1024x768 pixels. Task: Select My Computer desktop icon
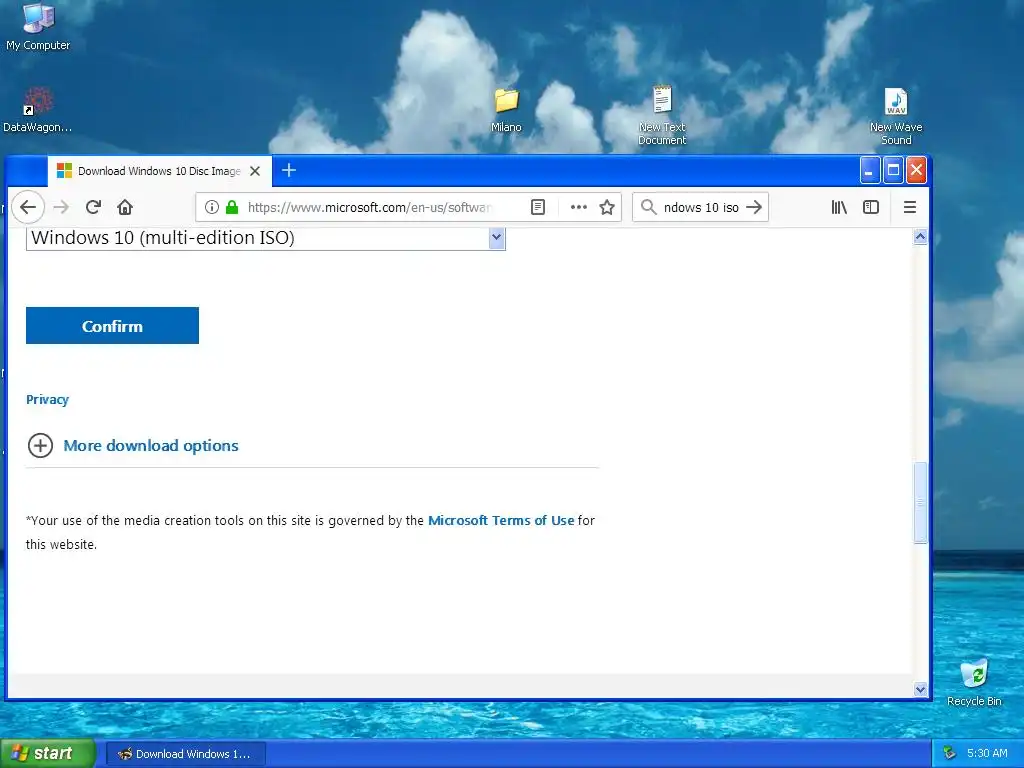tap(38, 27)
